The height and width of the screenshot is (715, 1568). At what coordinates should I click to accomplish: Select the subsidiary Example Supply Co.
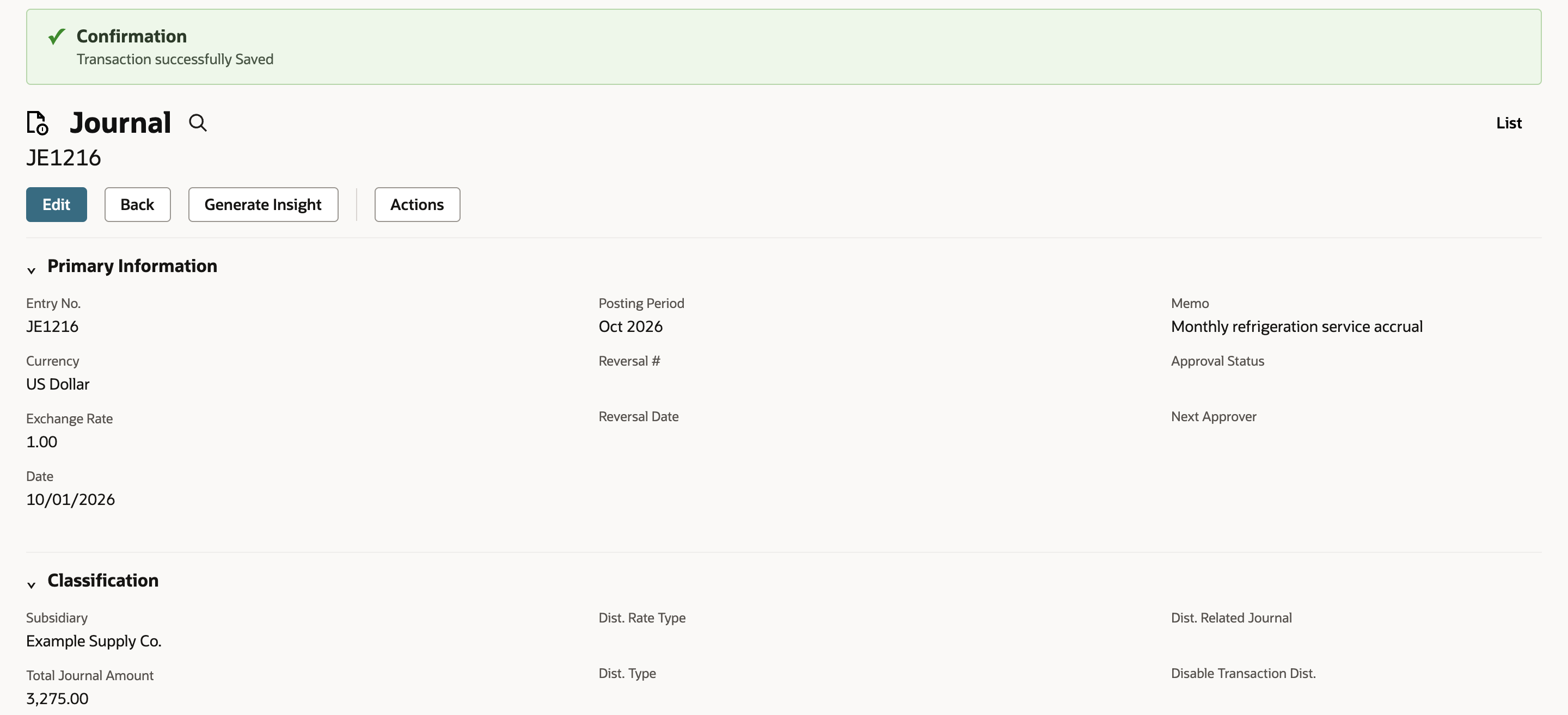(x=94, y=641)
